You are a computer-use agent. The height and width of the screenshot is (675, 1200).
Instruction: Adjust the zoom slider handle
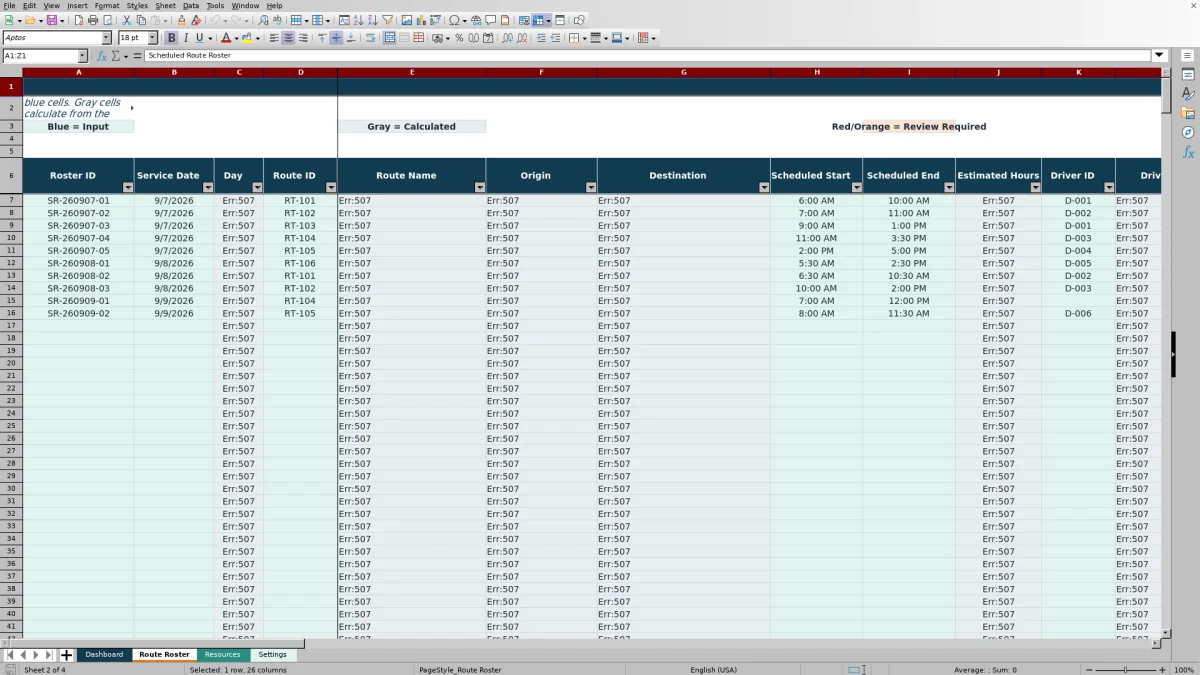[x=1125, y=669]
